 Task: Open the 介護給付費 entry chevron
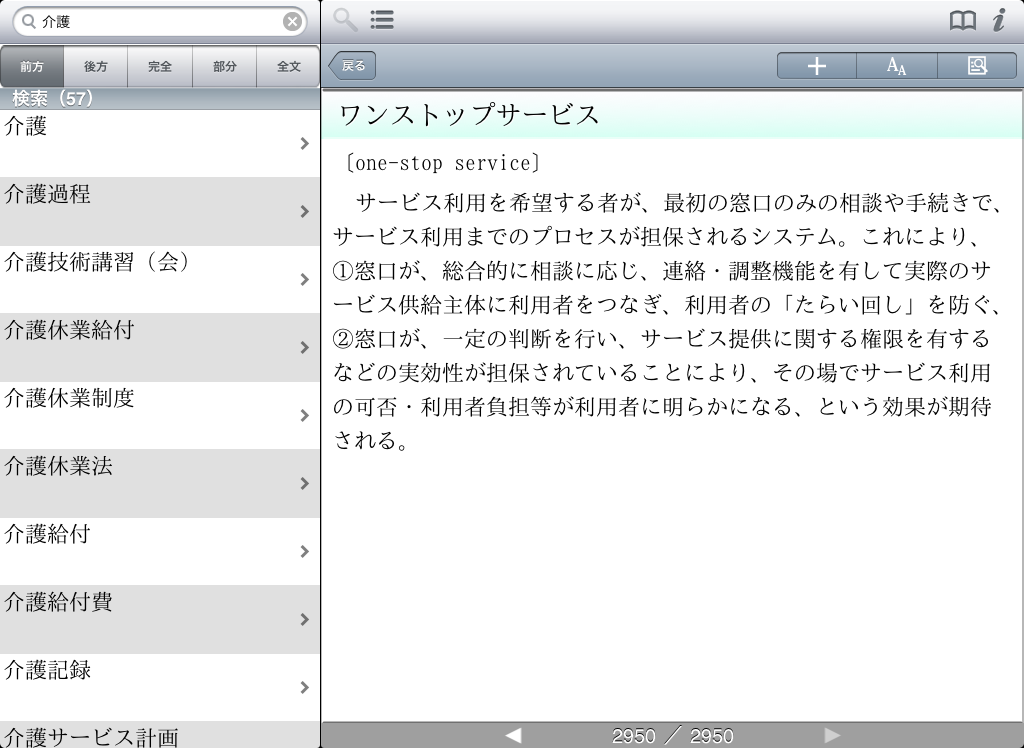click(x=304, y=619)
